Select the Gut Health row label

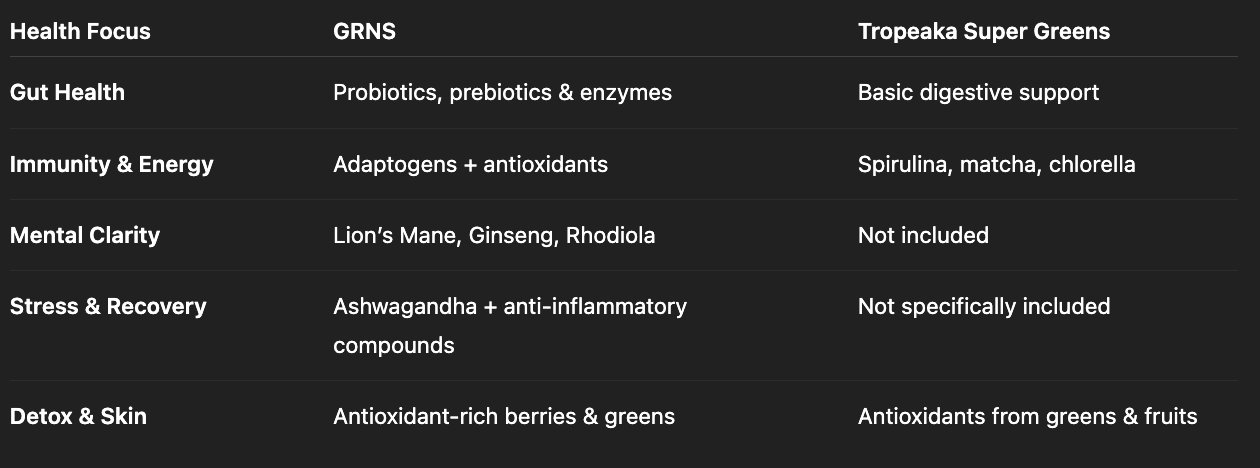coord(67,92)
